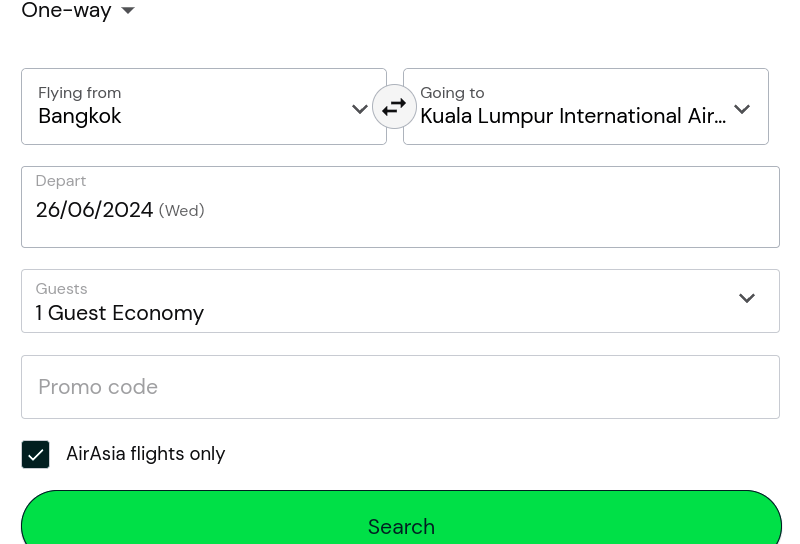This screenshot has height=544, width=800.
Task: Click into the Promo code field
Action: 400,387
